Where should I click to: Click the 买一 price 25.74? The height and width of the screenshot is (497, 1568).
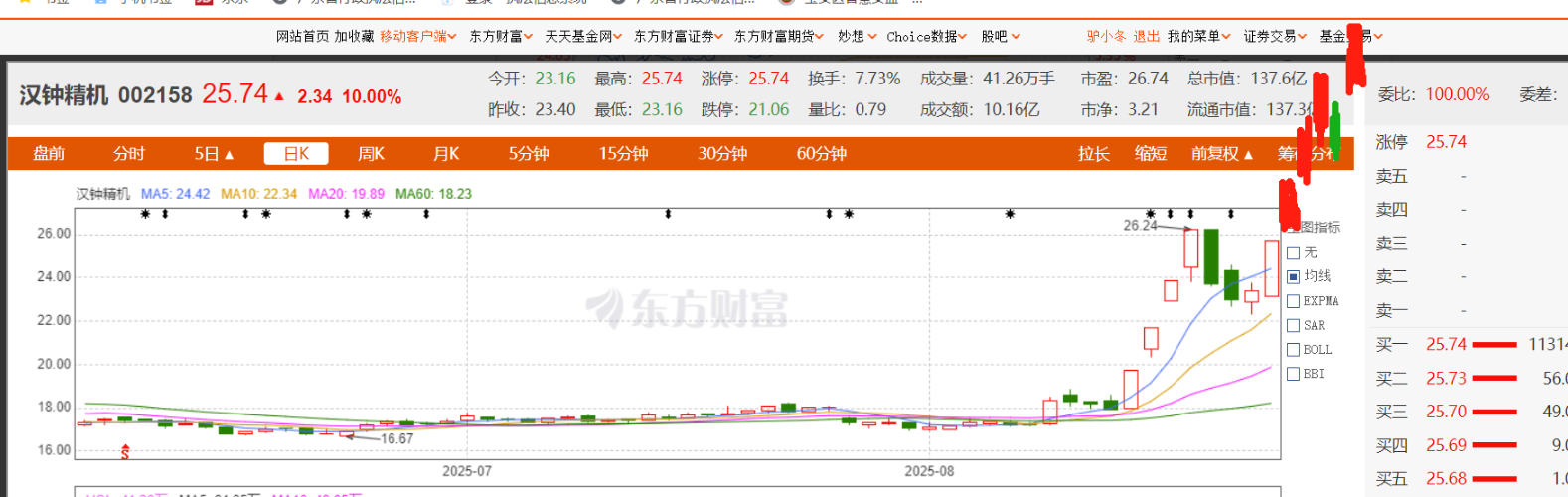pos(1446,344)
